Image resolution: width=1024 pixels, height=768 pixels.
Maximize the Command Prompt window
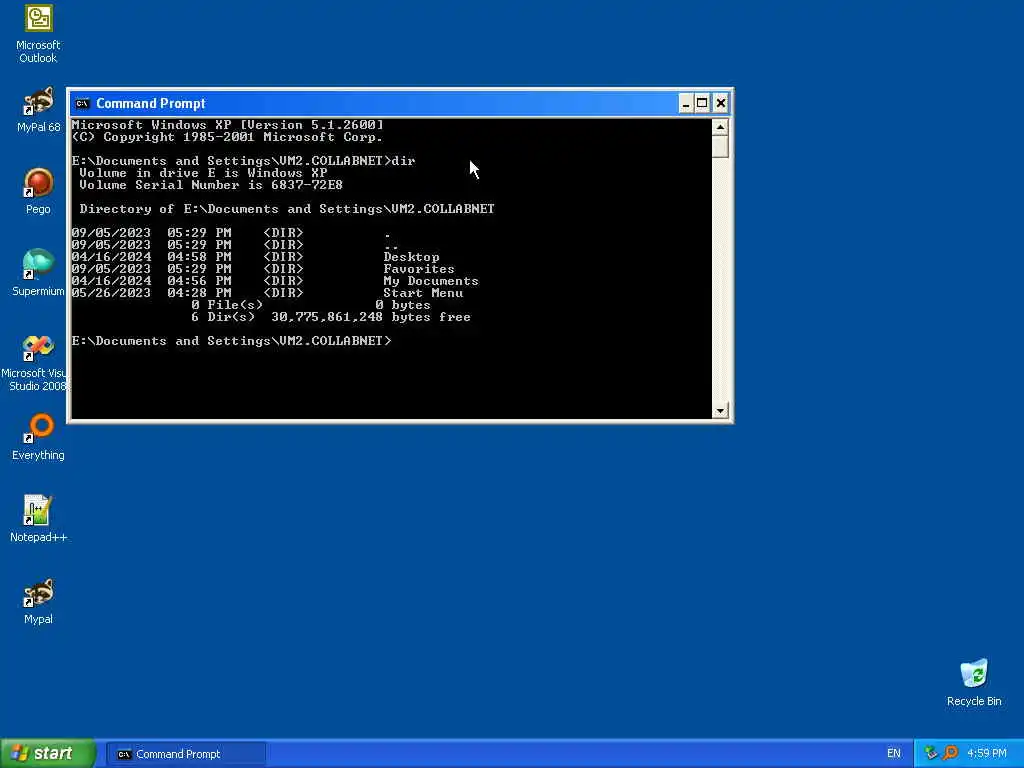(x=702, y=103)
